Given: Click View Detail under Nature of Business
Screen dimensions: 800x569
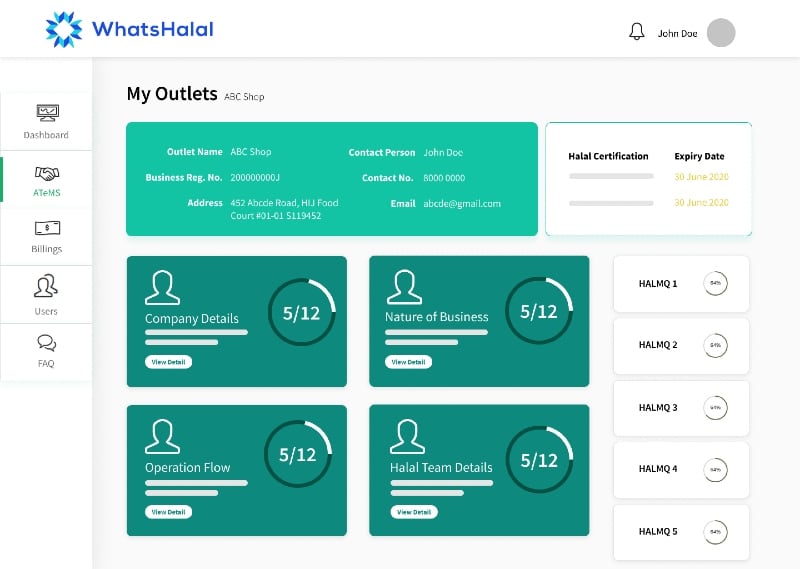Looking at the screenshot, I should [x=408, y=362].
